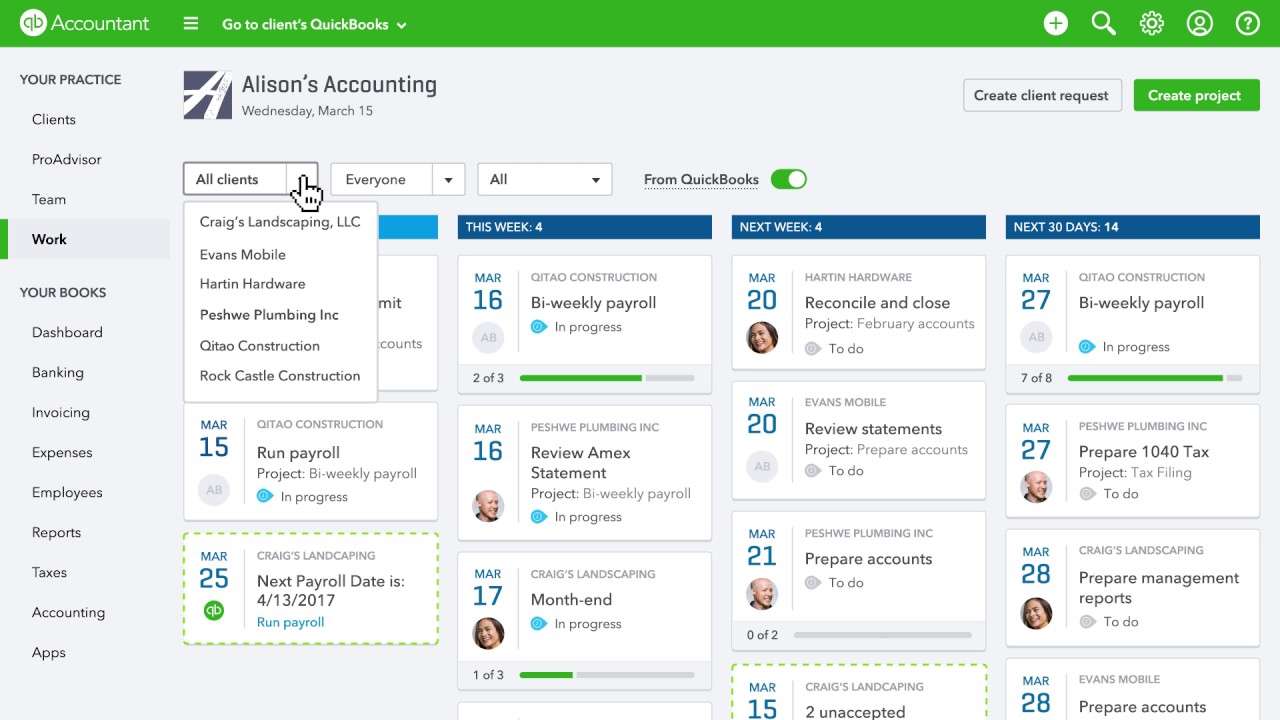Expand Go to client's QuickBooks dropdown
This screenshot has height=720, width=1280.
(x=314, y=25)
